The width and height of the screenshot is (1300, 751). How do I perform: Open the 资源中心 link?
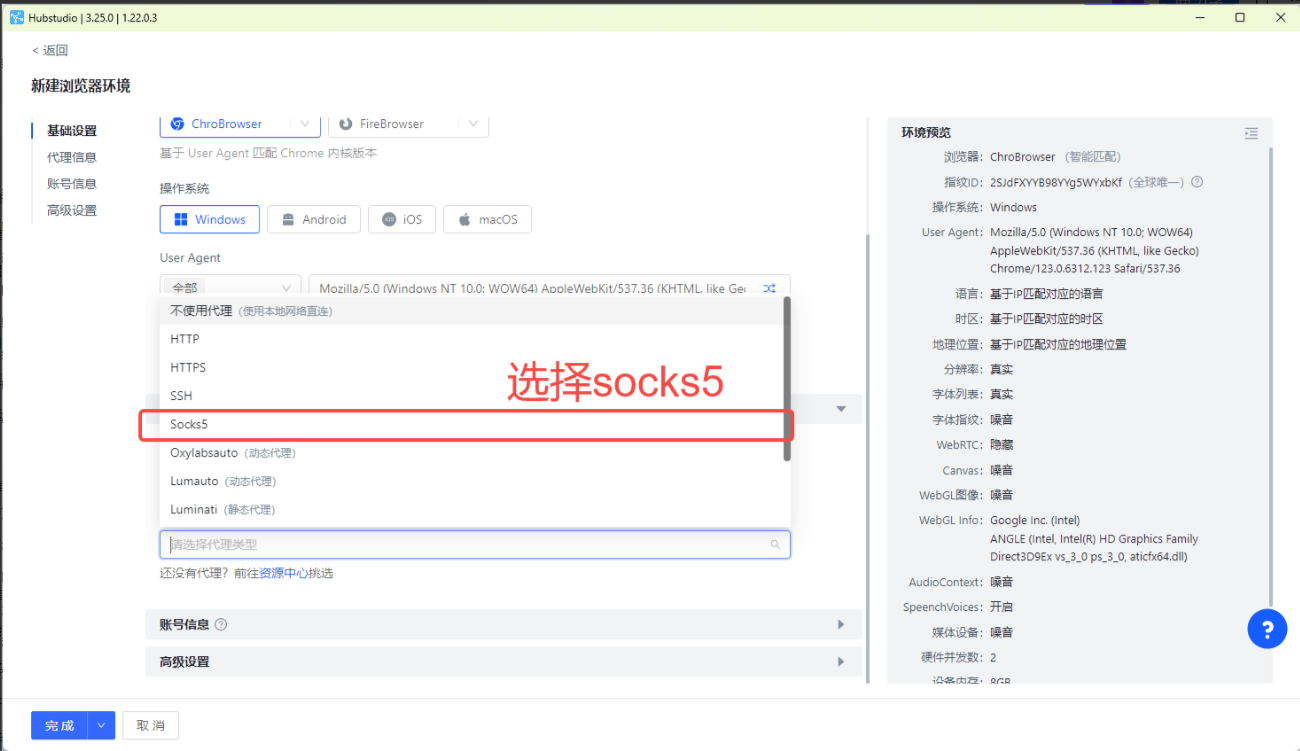[283, 573]
